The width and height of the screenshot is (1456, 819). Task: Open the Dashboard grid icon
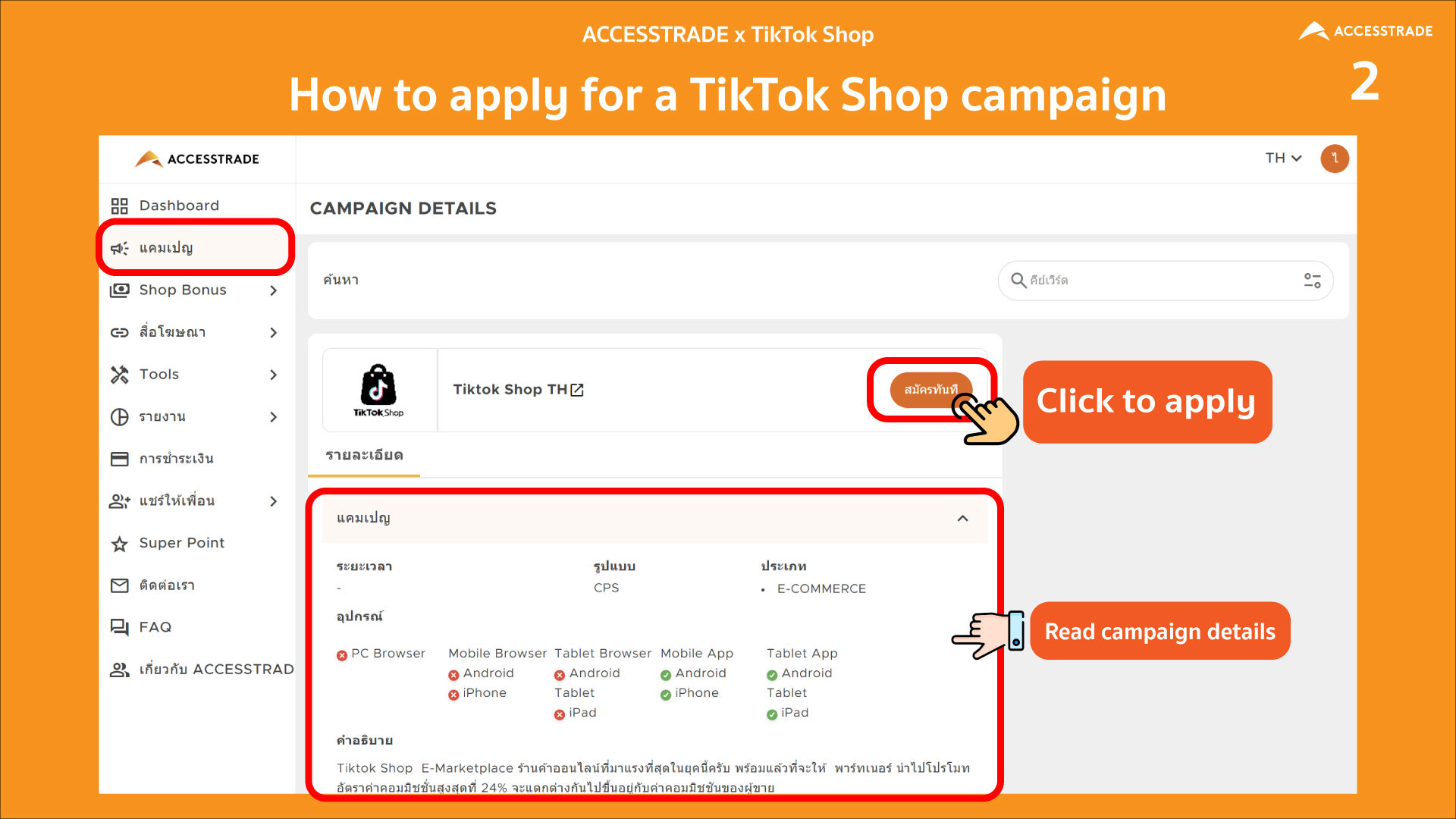click(x=119, y=206)
